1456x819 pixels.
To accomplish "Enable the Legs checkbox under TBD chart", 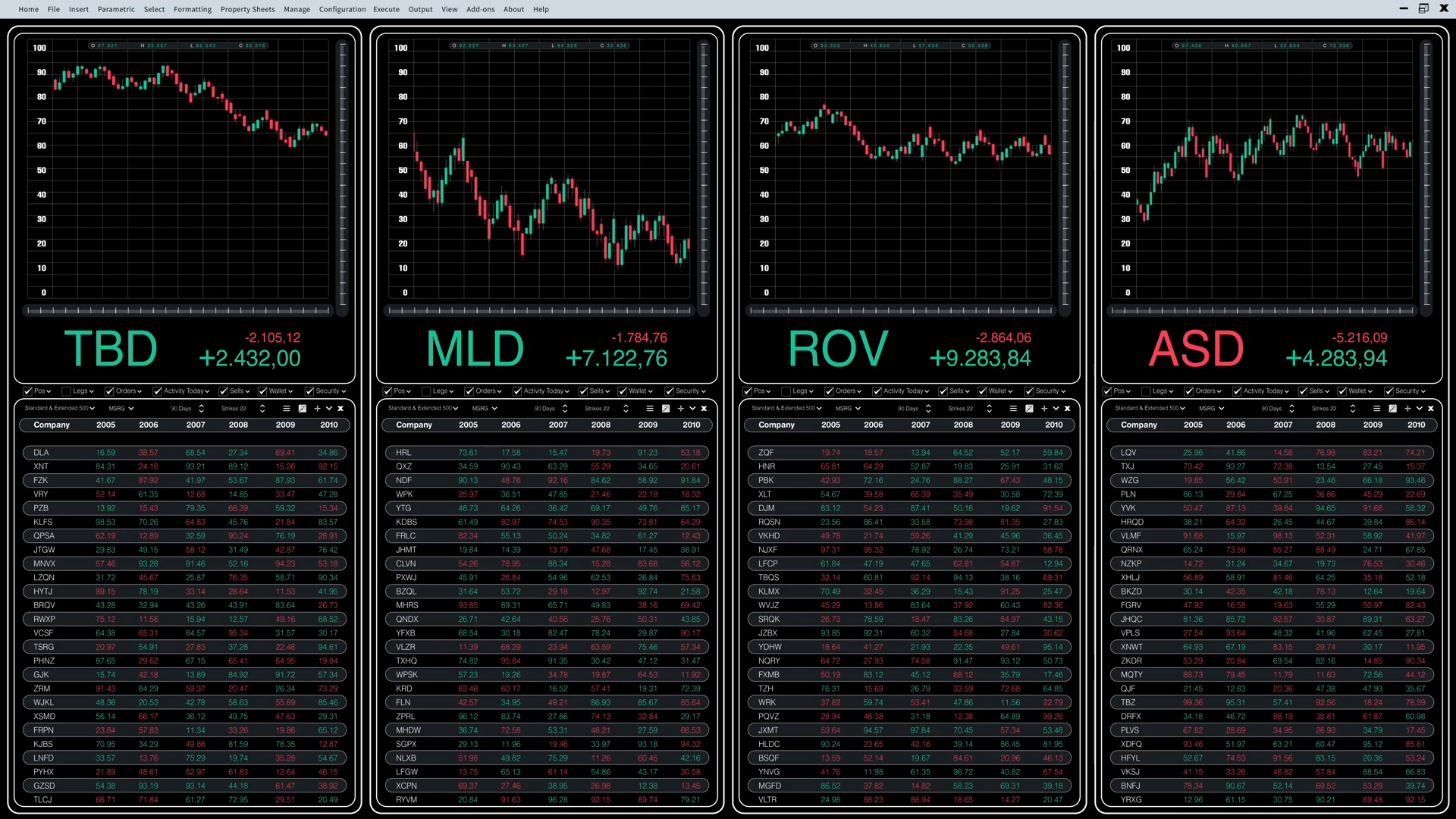I will (67, 391).
